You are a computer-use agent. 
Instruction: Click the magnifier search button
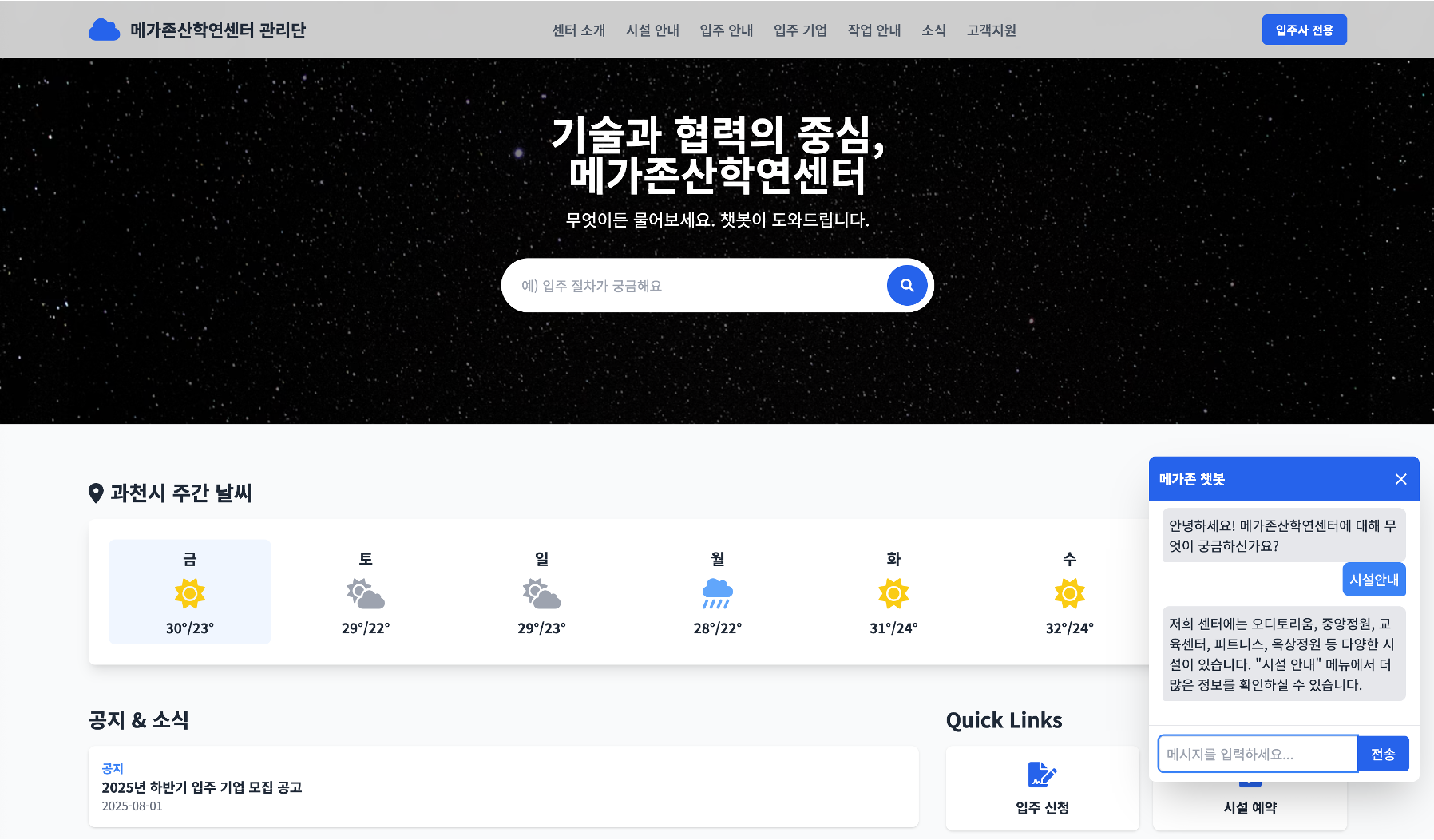point(907,285)
